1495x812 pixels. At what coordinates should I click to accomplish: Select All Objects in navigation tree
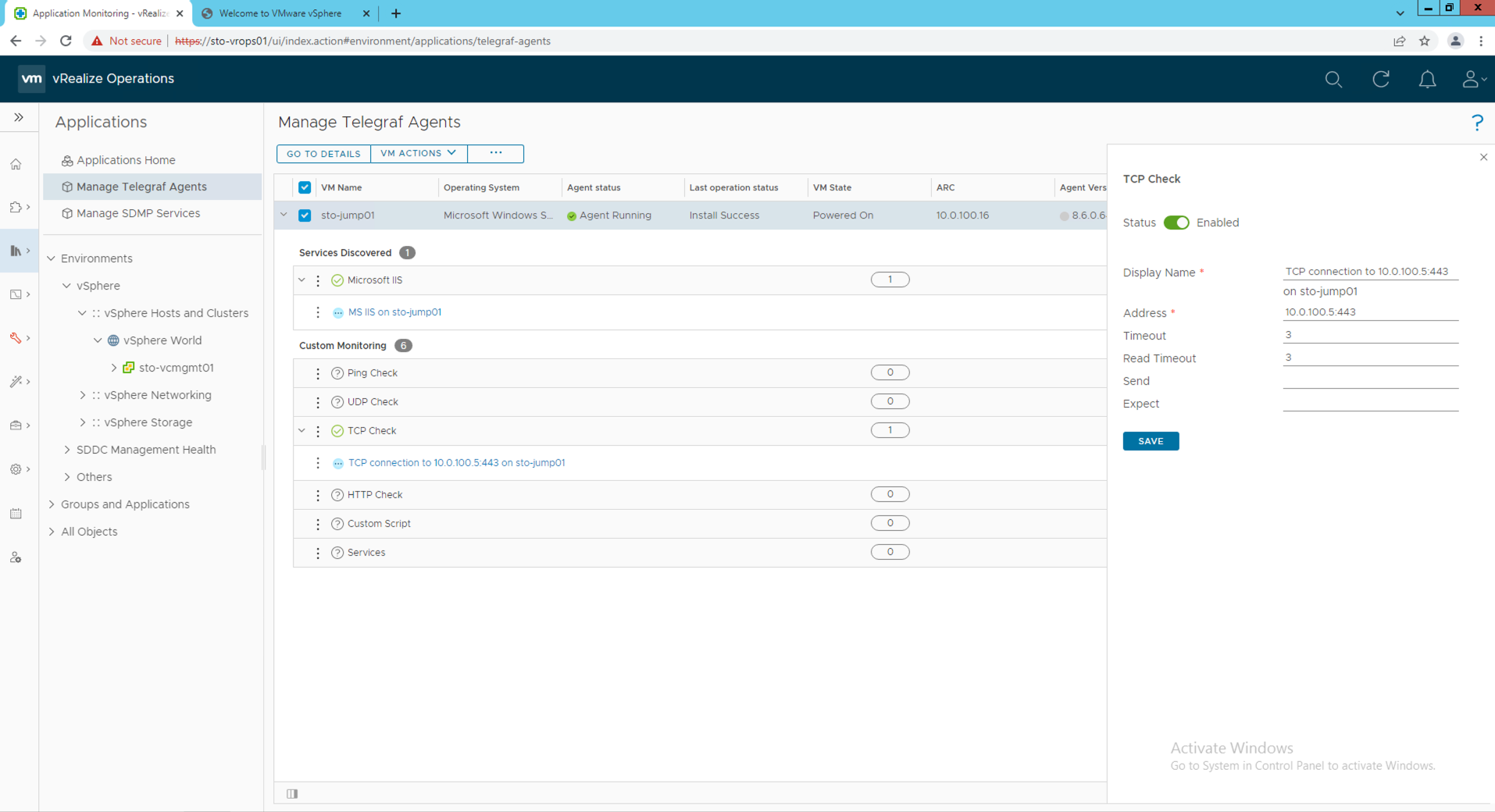coord(89,532)
